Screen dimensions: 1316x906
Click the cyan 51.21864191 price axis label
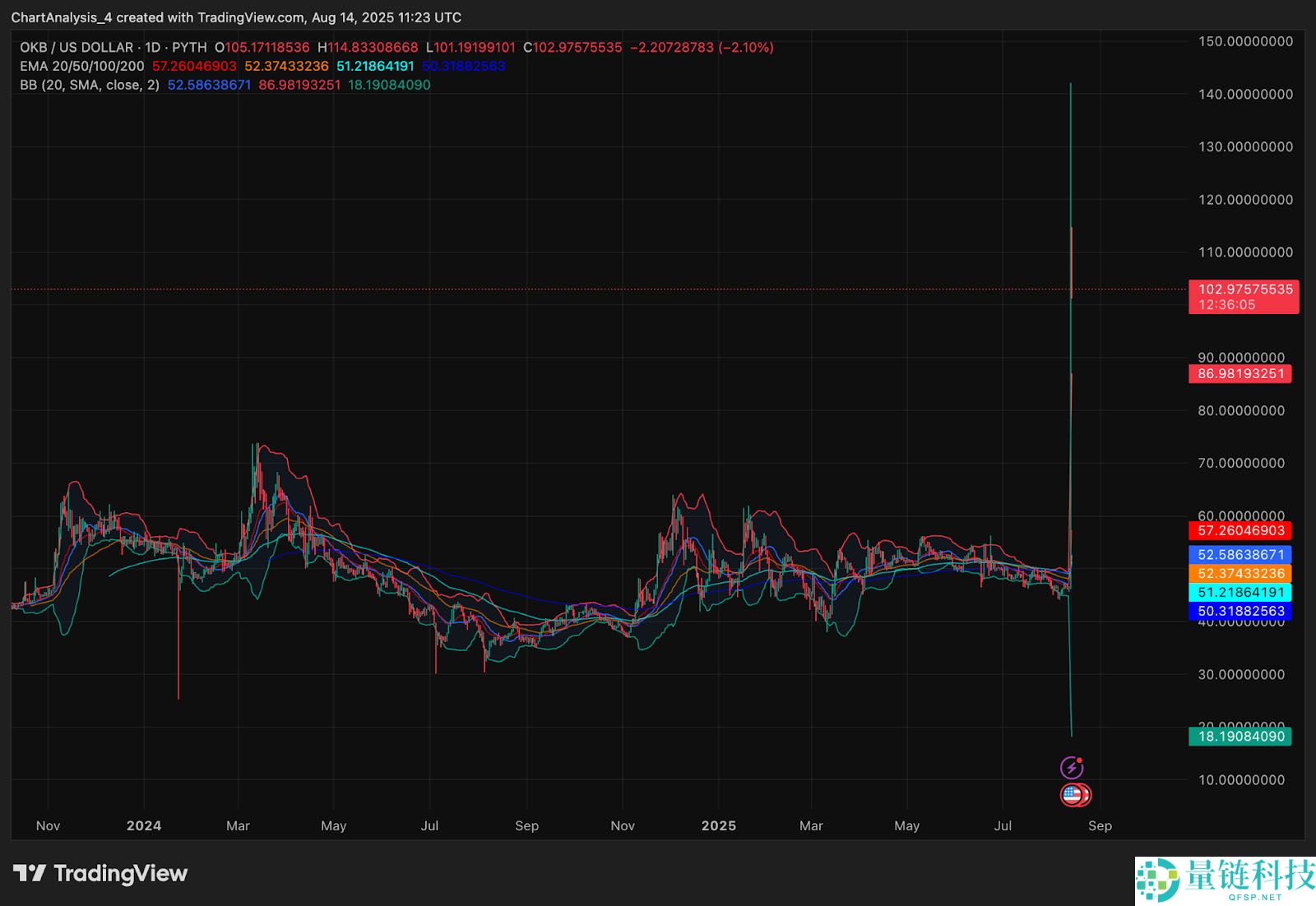[x=1240, y=593]
